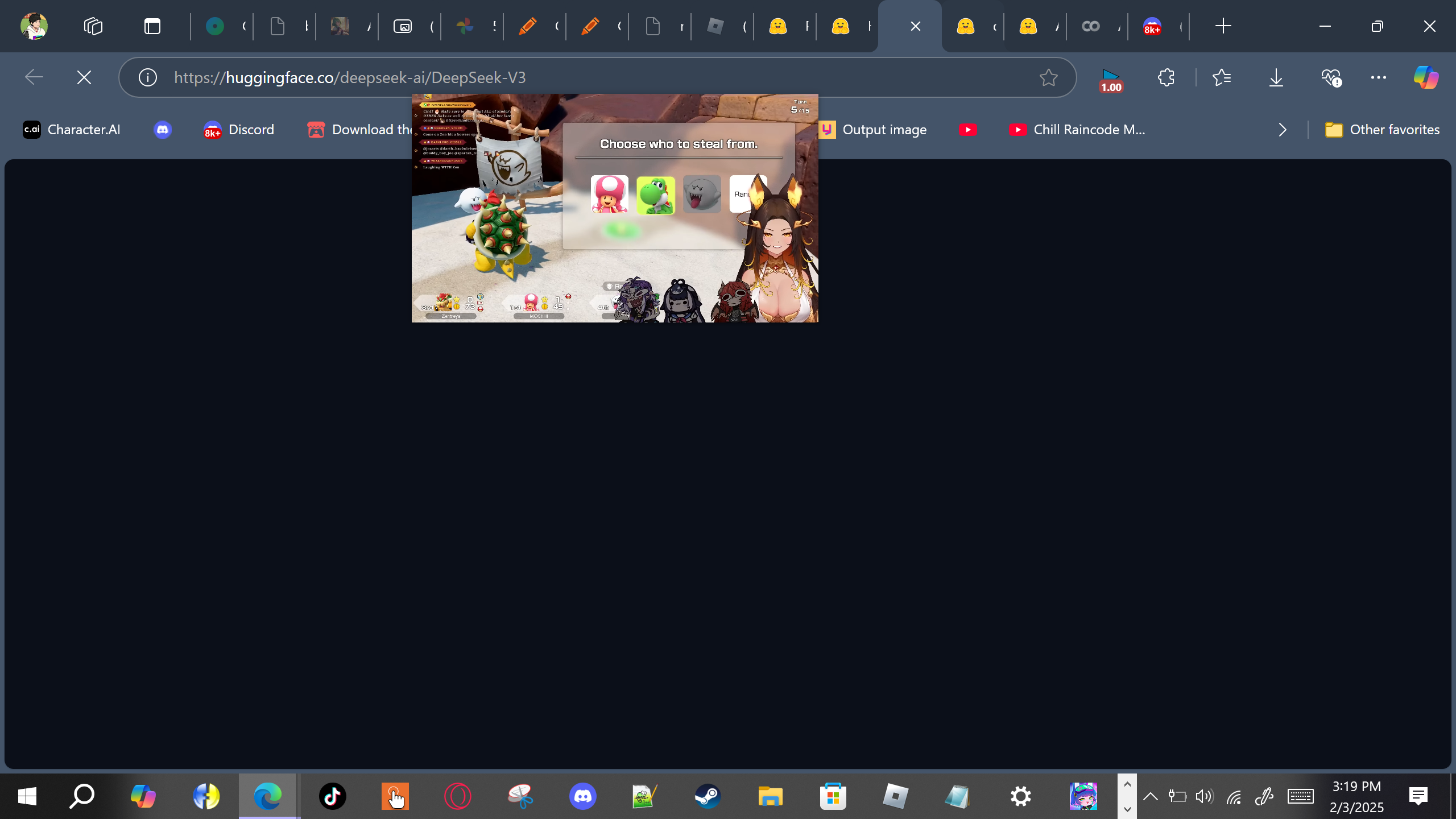This screenshot has width=1456, height=819.
Task: Open the volume speaker tray icon
Action: [x=1205, y=796]
